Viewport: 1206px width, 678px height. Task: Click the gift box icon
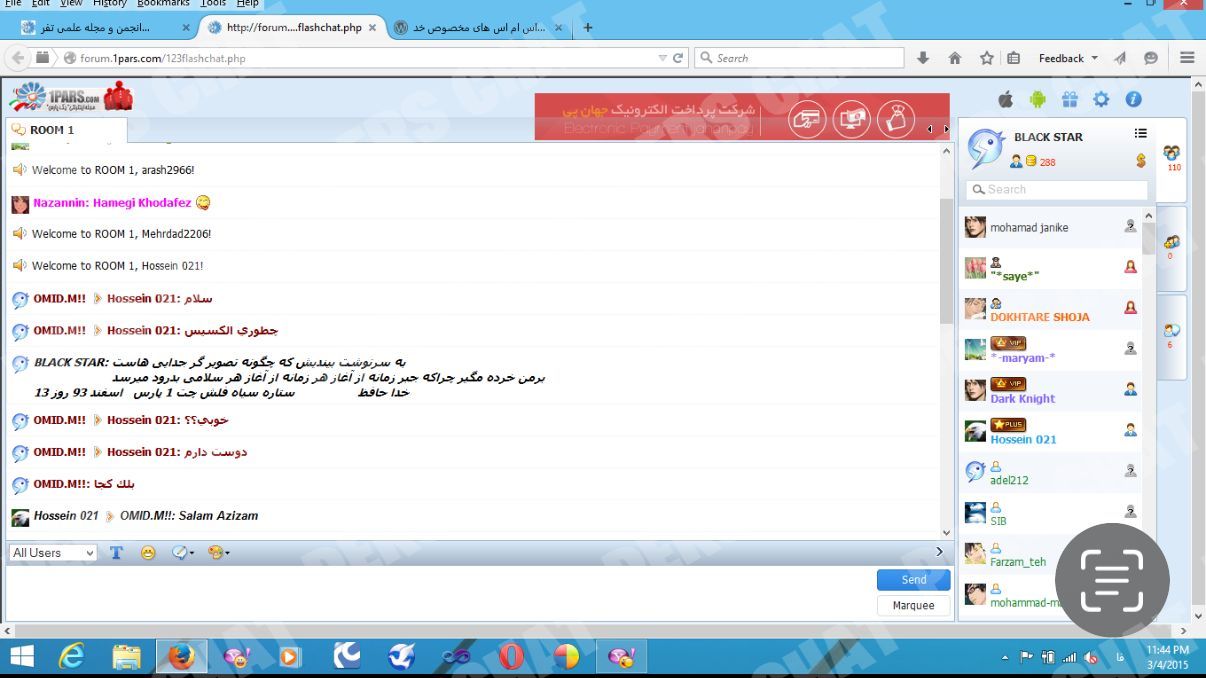click(1070, 99)
